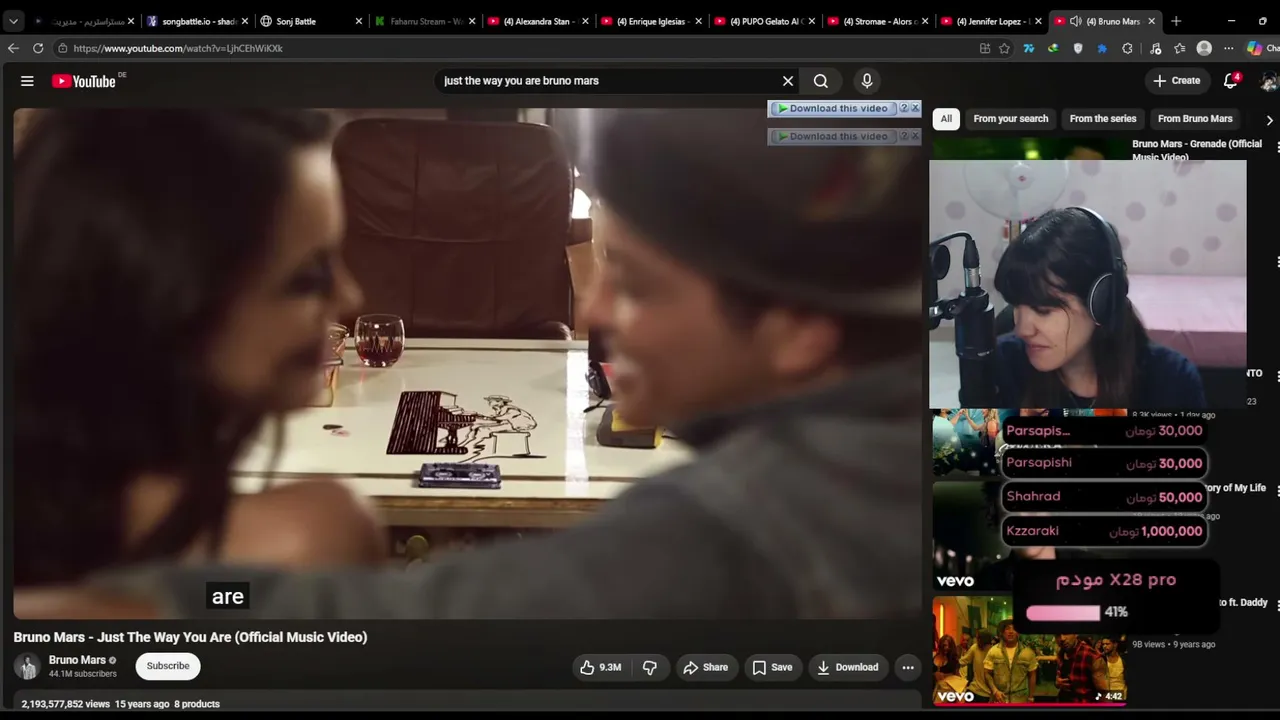Open the Grenade recommended video title

pos(1197,149)
